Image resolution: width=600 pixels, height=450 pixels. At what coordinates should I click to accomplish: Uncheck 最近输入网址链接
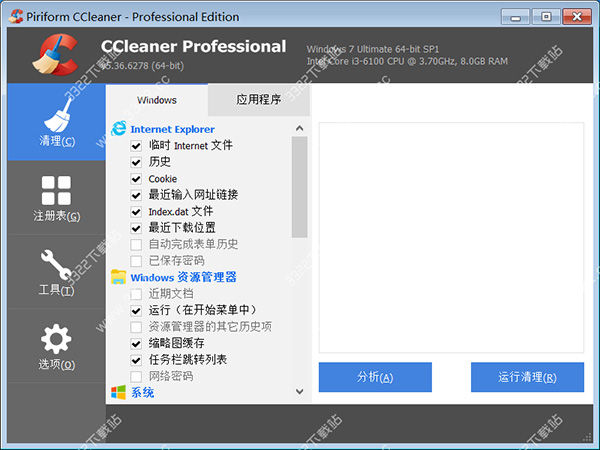(x=136, y=195)
